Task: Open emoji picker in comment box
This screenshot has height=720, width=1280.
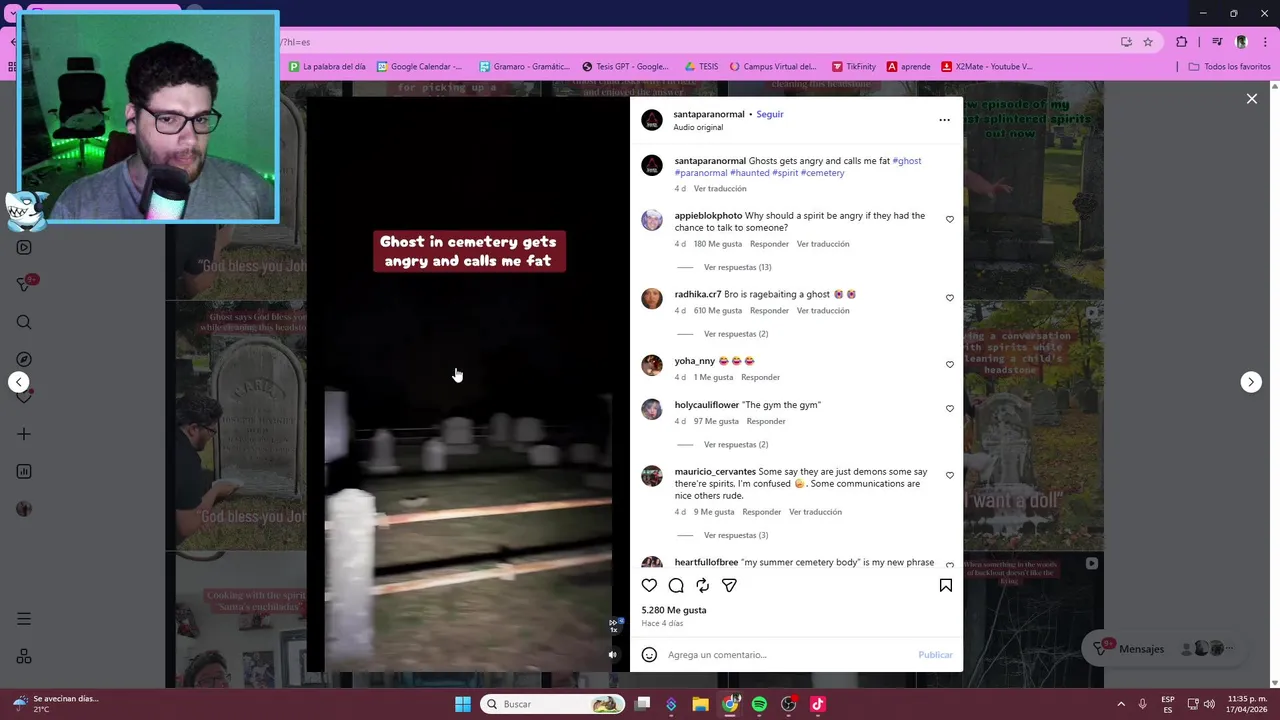Action: point(649,655)
